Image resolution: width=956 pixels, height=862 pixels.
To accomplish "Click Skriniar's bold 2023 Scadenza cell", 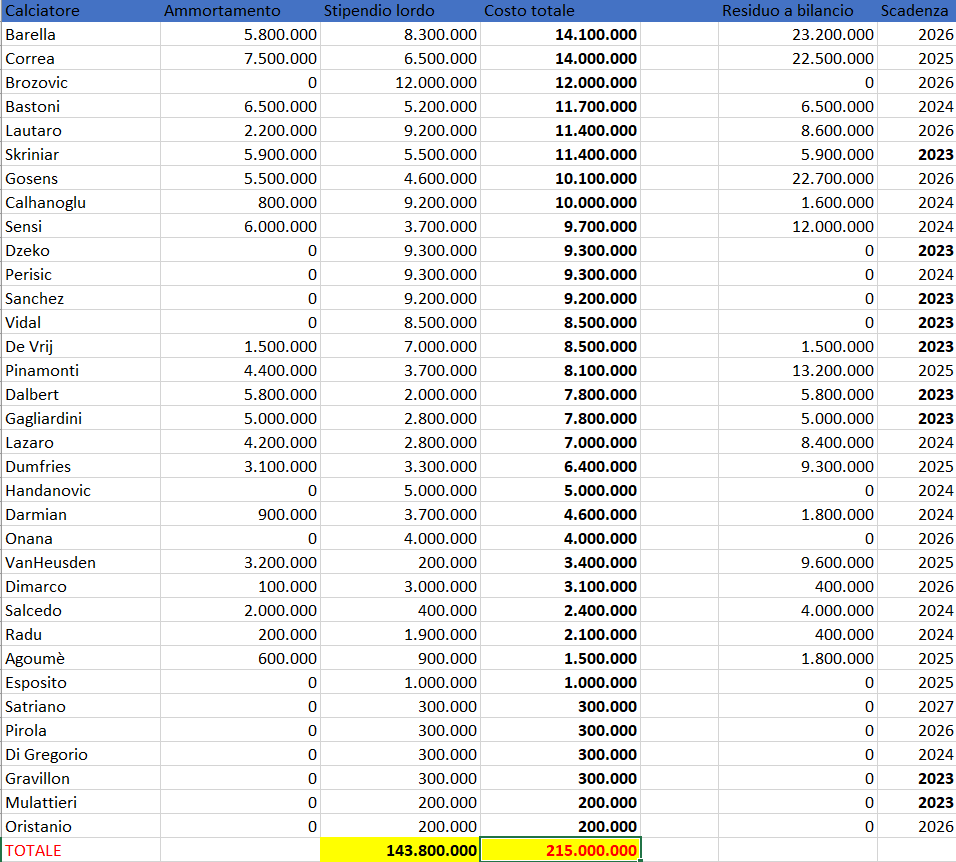I will [935, 154].
